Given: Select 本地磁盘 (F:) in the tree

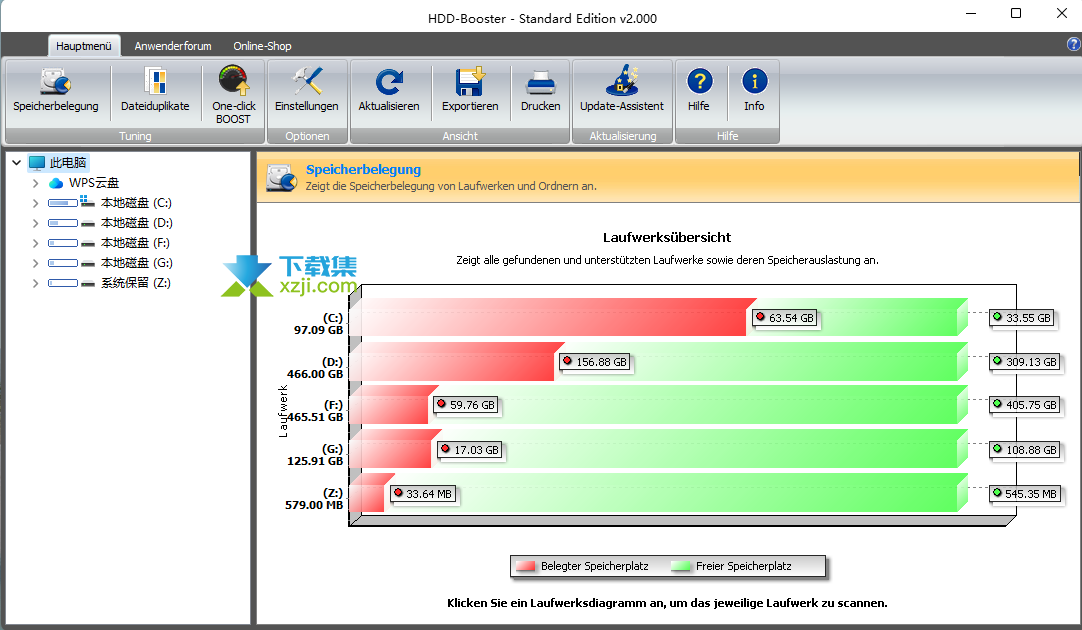Looking at the screenshot, I should coord(135,243).
